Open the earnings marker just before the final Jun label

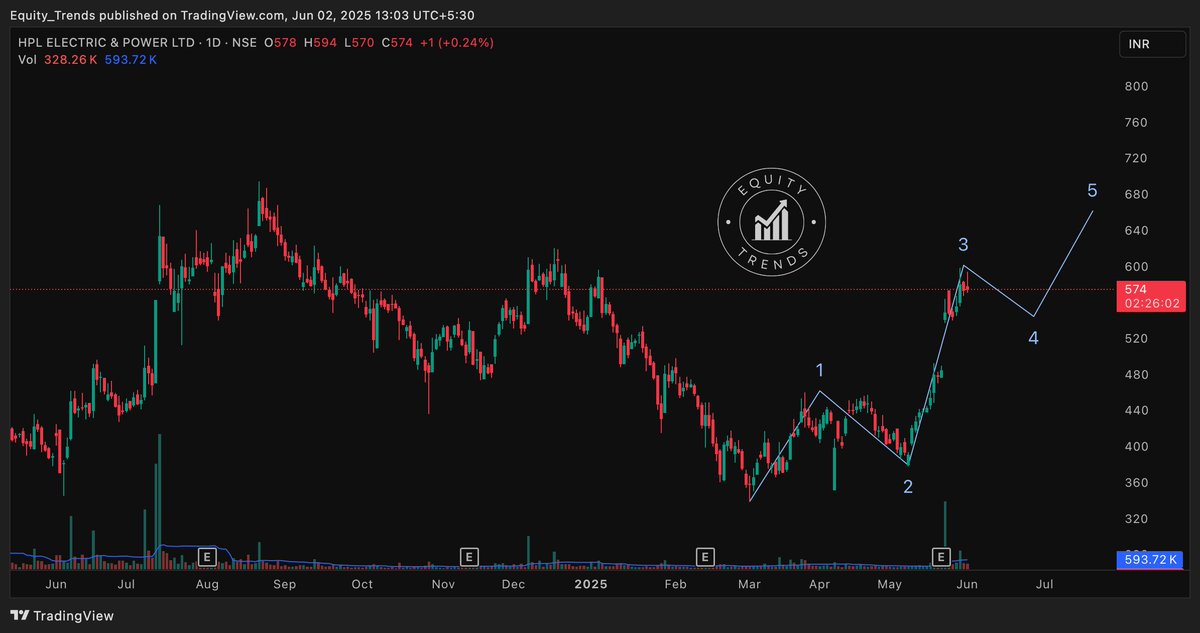pyautogui.click(x=941, y=555)
